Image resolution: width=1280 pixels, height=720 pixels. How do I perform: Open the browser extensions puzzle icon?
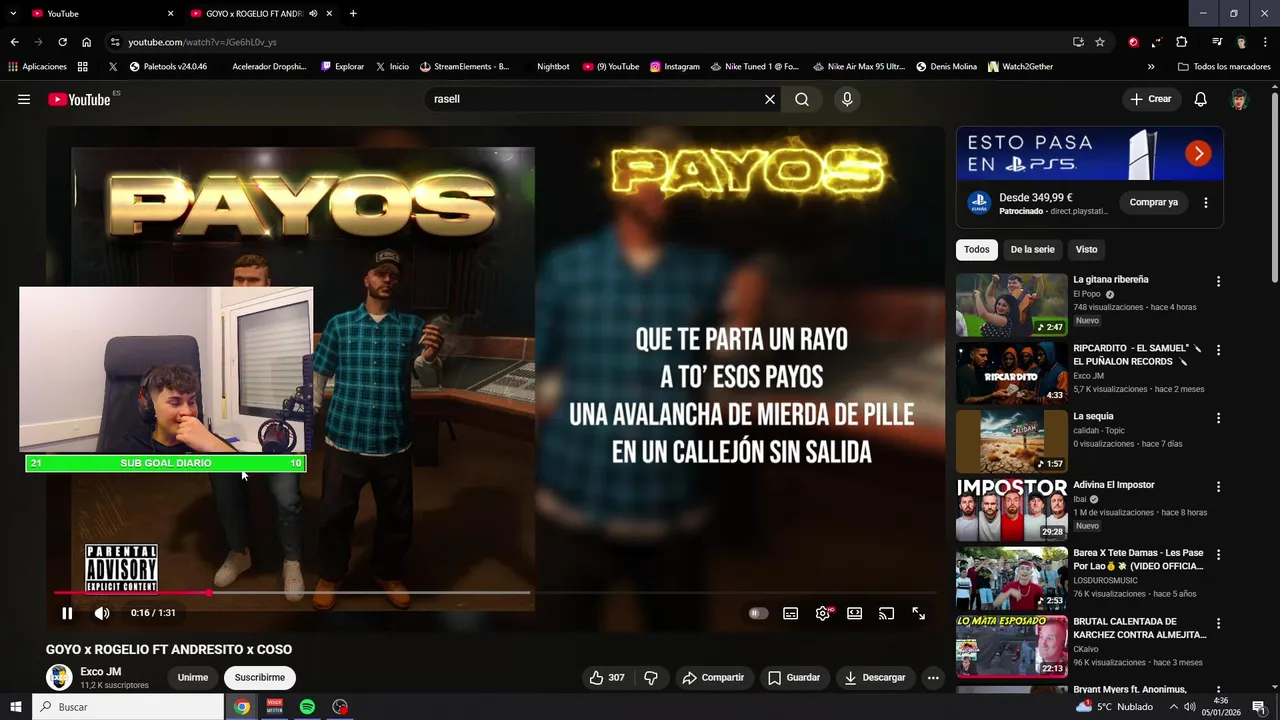pyautogui.click(x=1182, y=42)
